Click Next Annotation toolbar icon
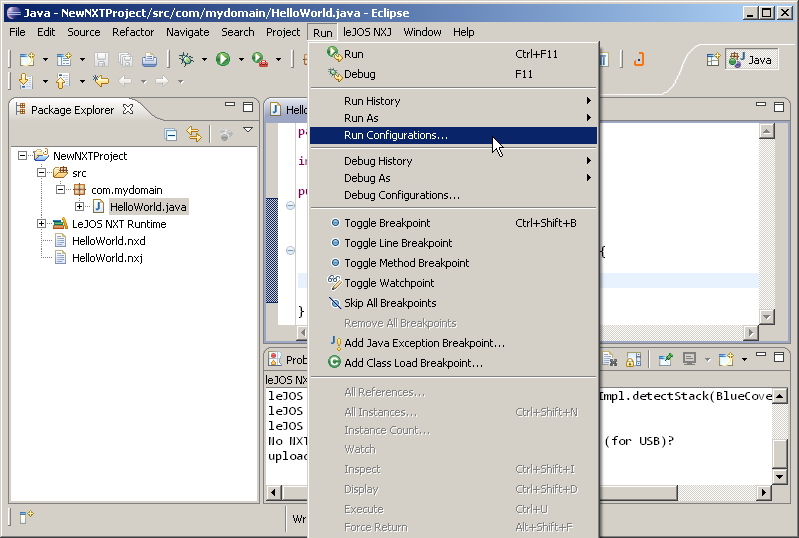The height and width of the screenshot is (538, 799). pyautogui.click(x=25, y=81)
